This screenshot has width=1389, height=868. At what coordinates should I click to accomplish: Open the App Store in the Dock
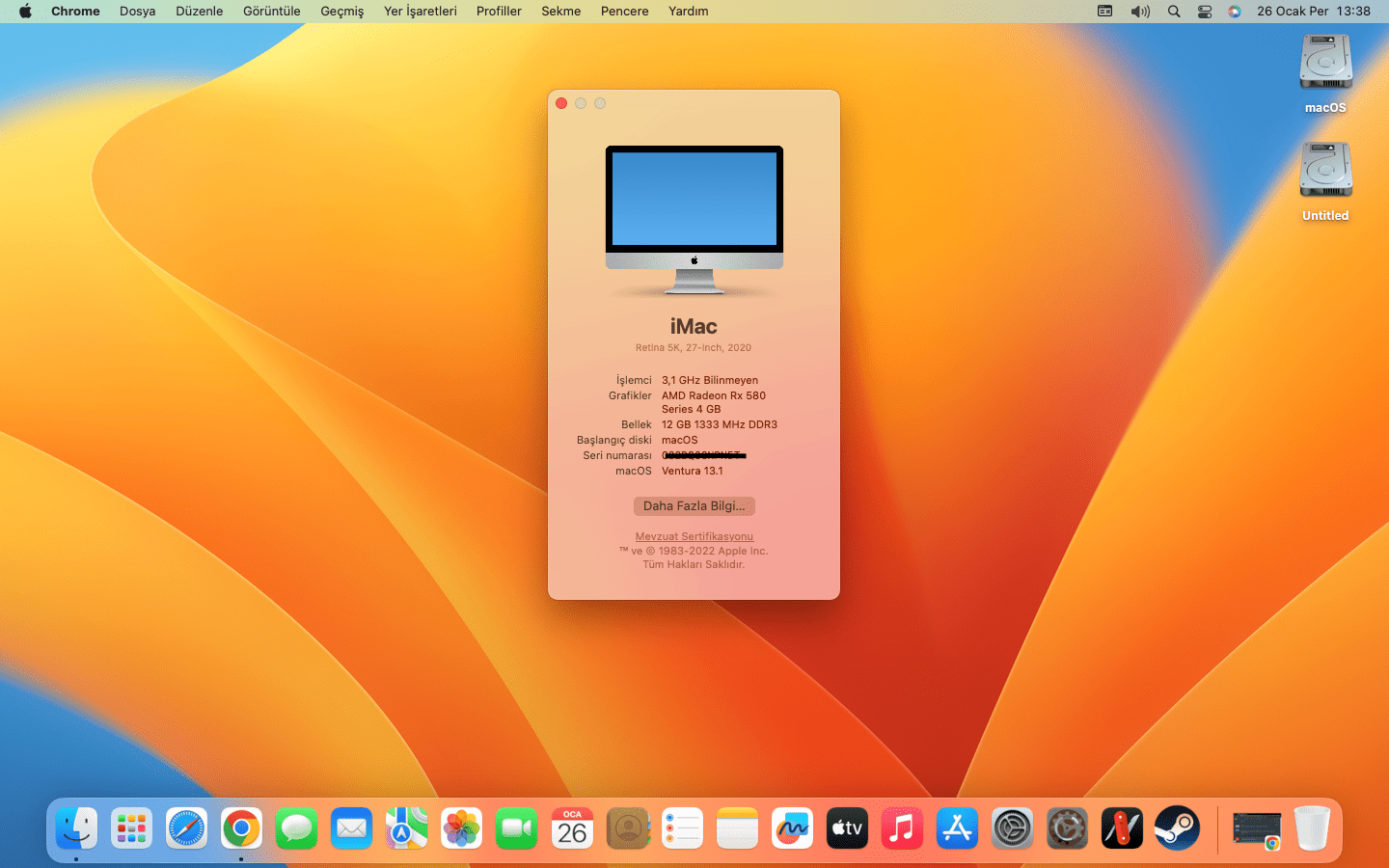click(957, 828)
